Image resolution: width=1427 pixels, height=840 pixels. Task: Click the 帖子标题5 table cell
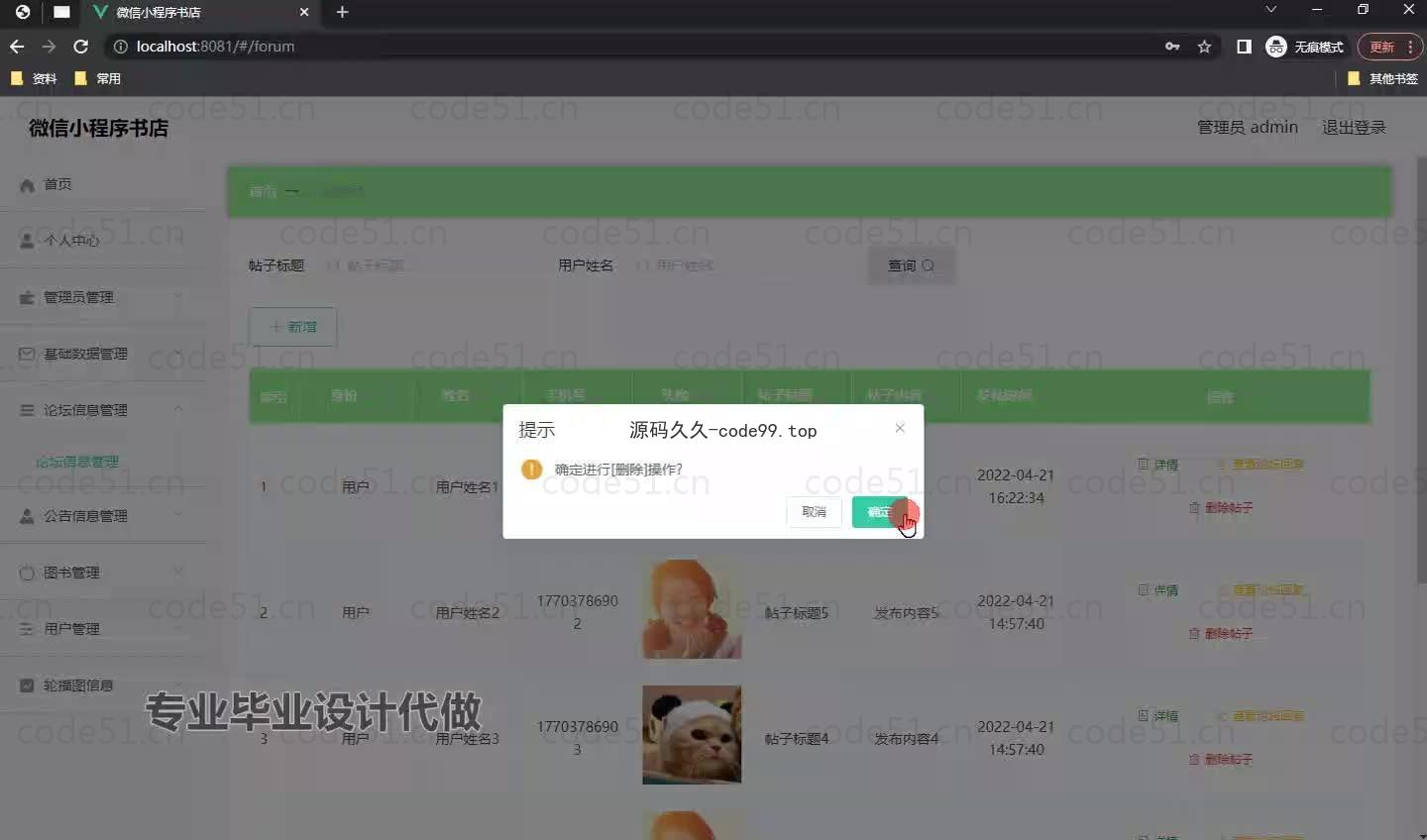tap(797, 613)
